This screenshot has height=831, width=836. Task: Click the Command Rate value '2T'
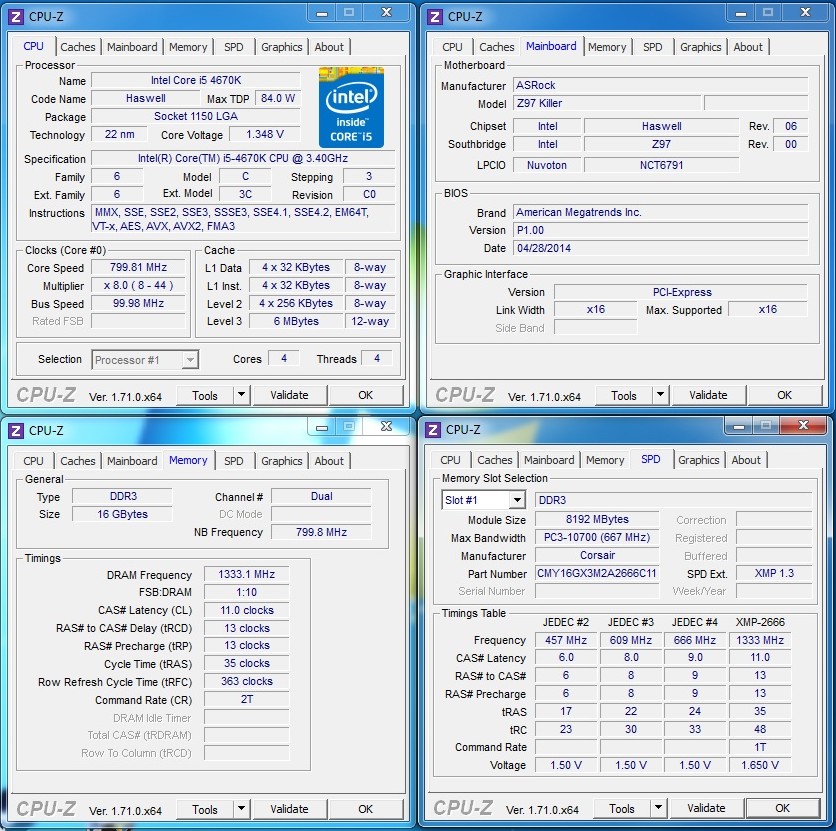point(246,699)
